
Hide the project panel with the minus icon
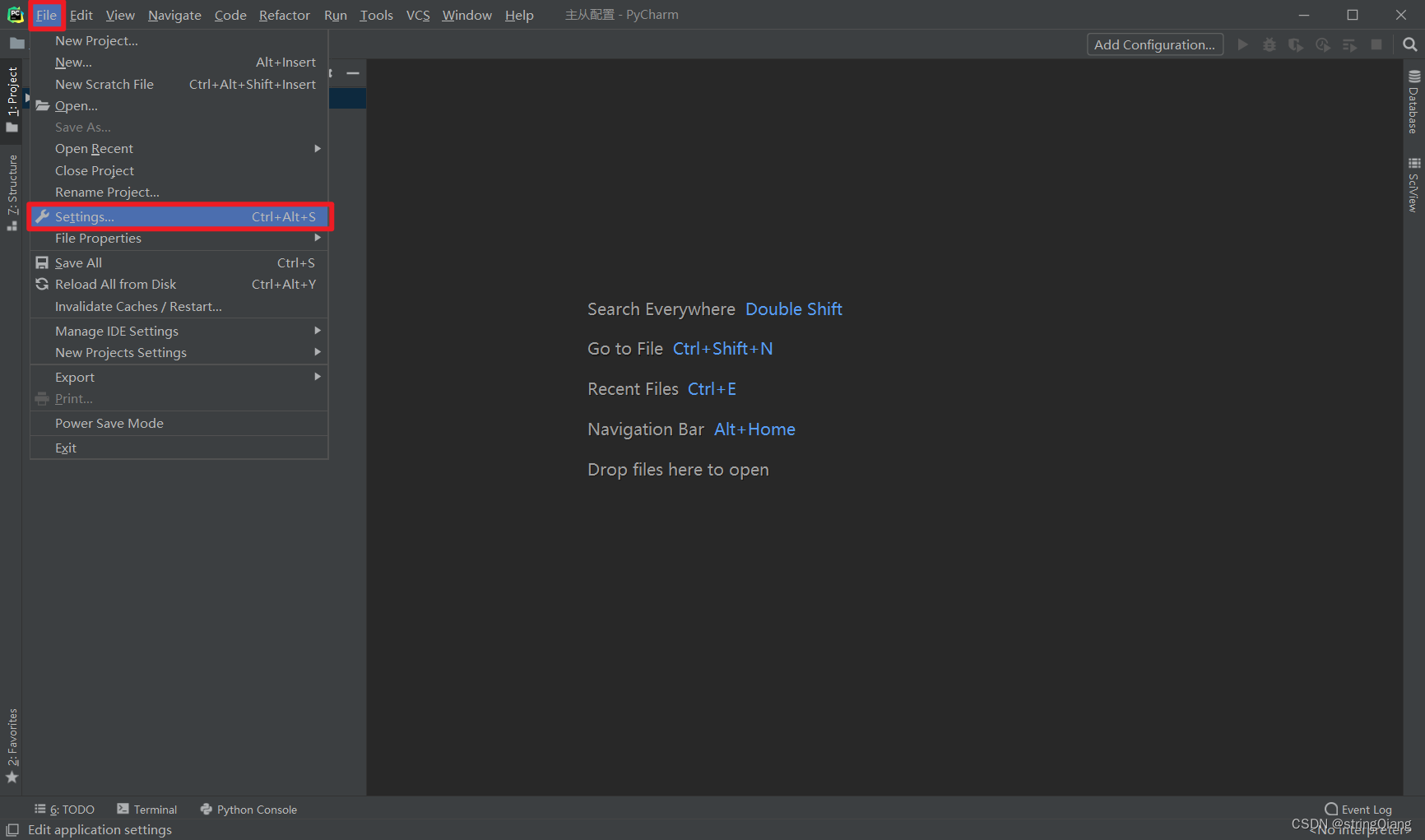pyautogui.click(x=353, y=73)
